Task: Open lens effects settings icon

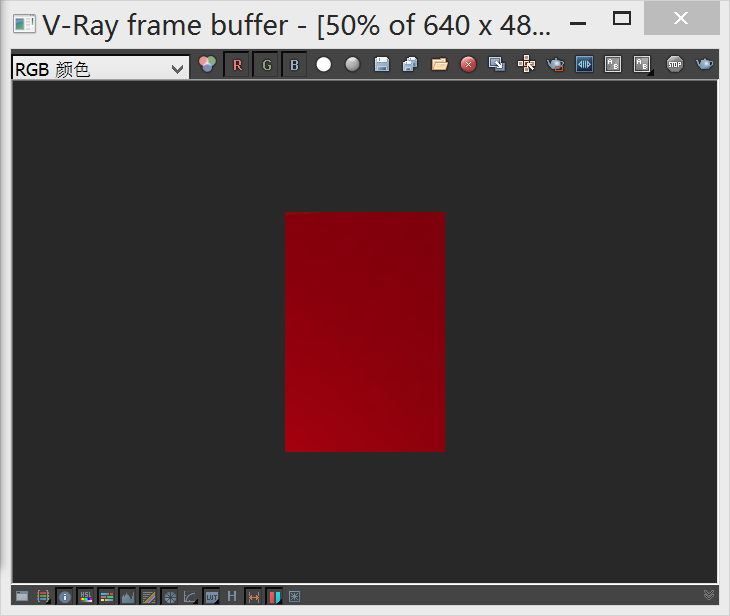Action: 294,596
